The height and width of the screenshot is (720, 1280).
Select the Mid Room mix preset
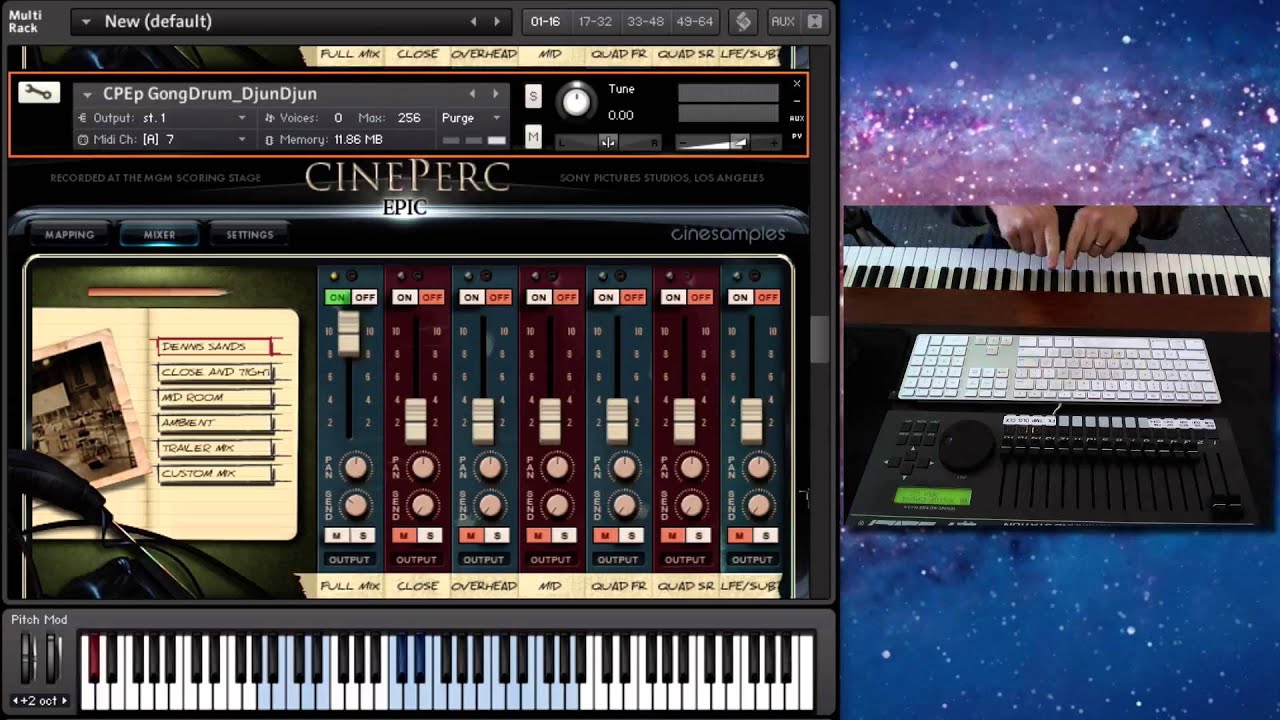(x=215, y=398)
